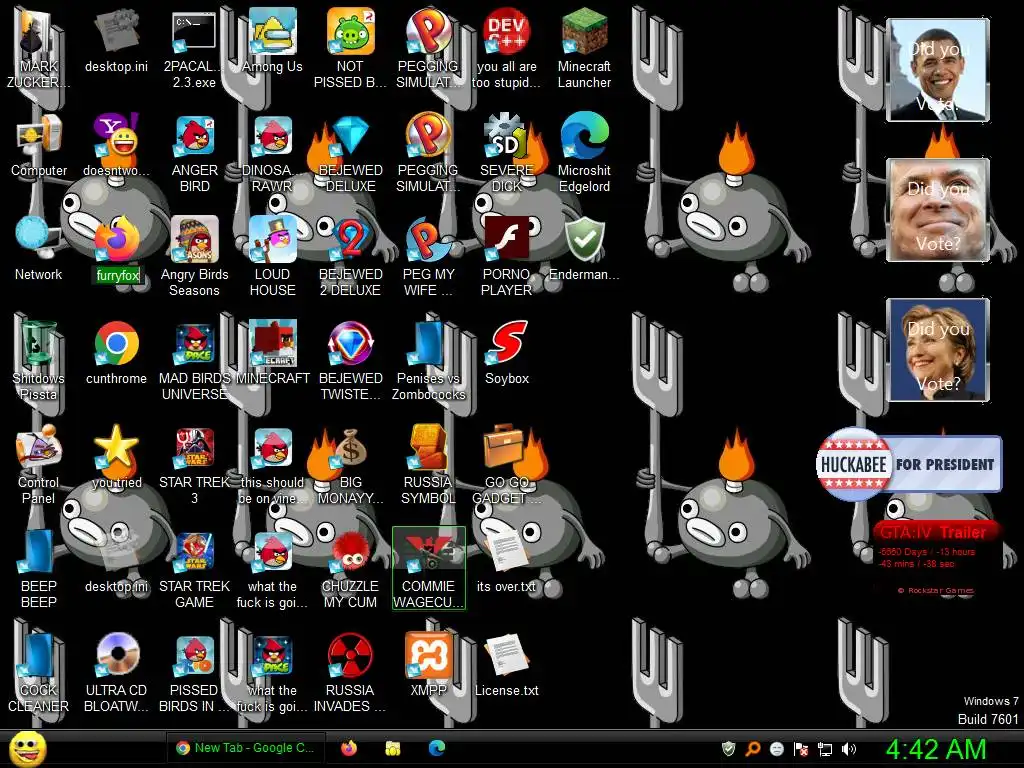
Task: Open the network tray icon
Action: tap(825, 749)
